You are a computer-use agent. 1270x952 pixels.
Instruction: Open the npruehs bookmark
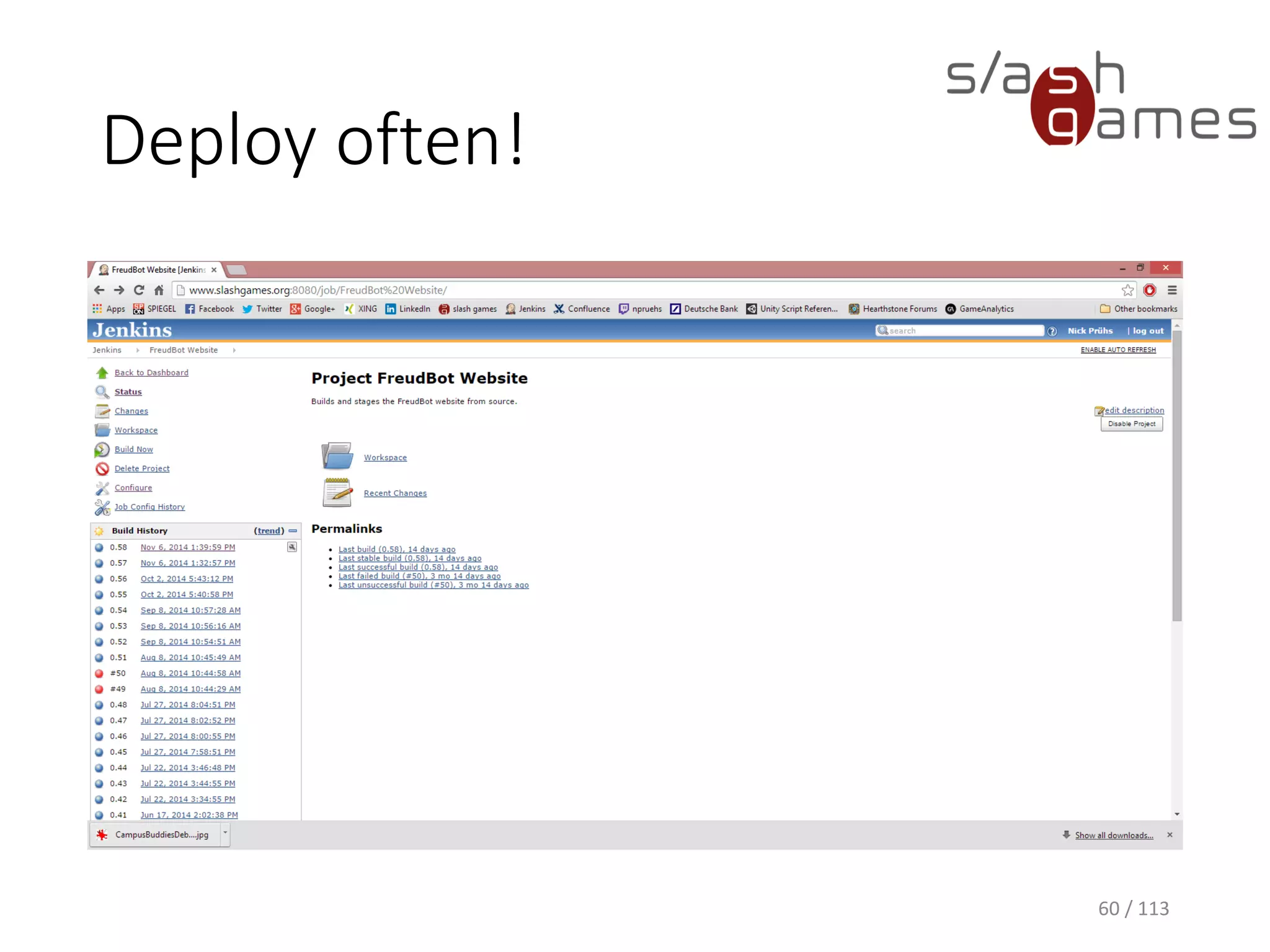[x=640, y=309]
